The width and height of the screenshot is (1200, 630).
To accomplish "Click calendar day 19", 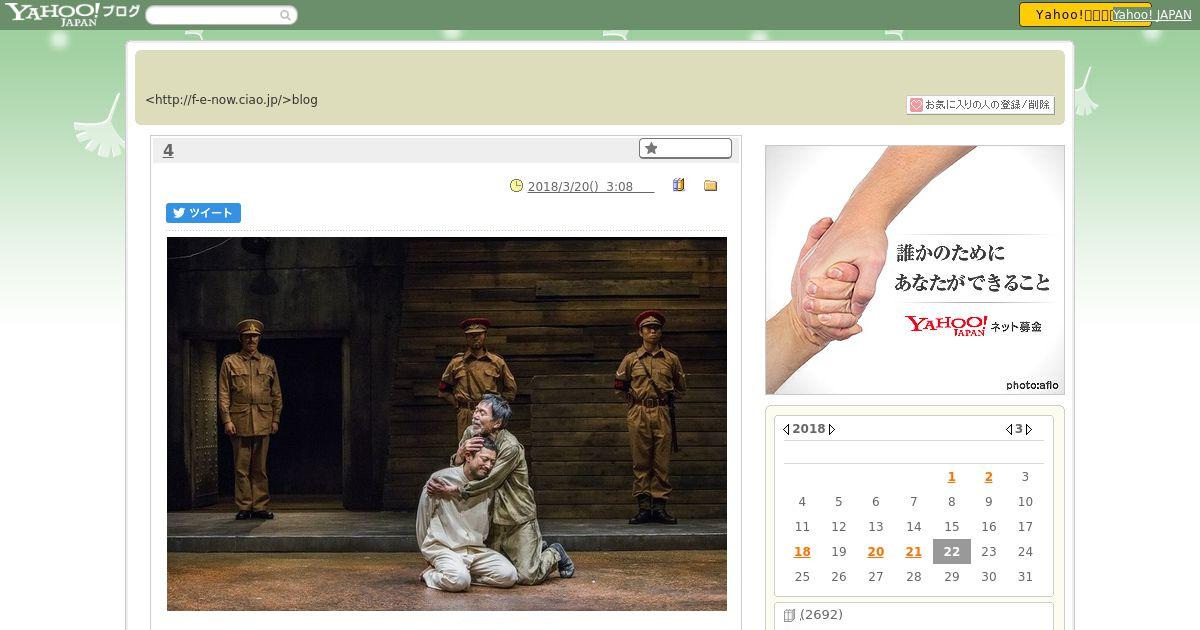I will pyautogui.click(x=839, y=552).
